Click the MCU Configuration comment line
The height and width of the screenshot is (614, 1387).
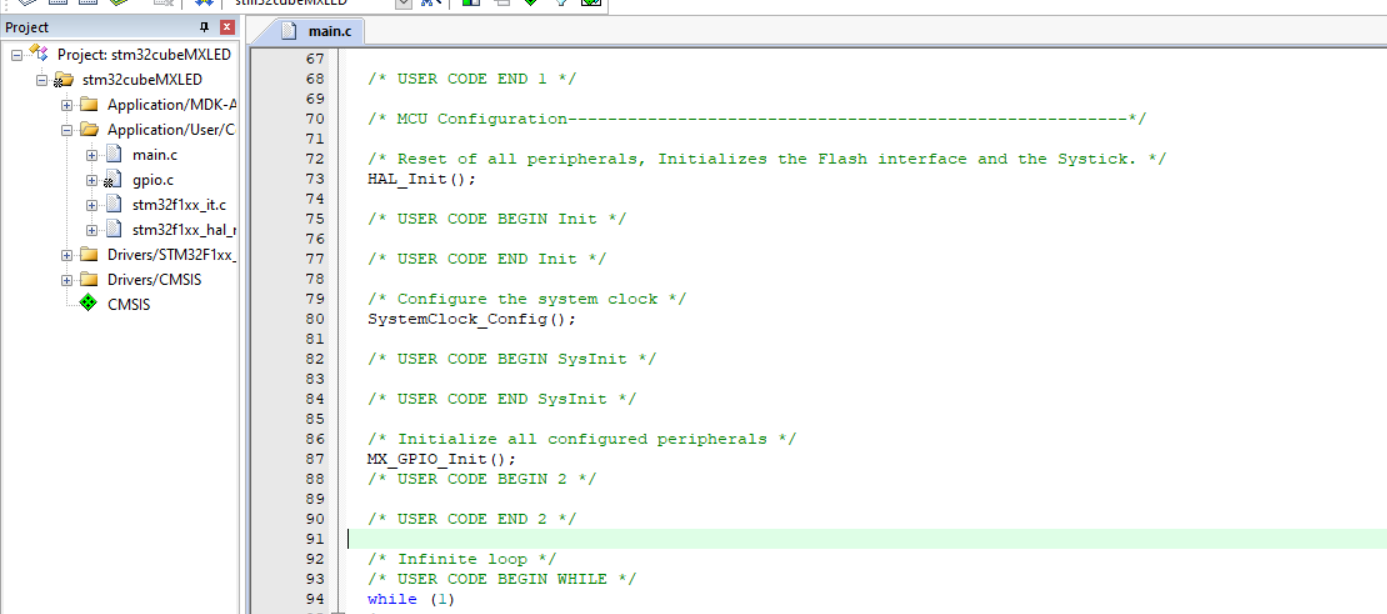tap(756, 119)
